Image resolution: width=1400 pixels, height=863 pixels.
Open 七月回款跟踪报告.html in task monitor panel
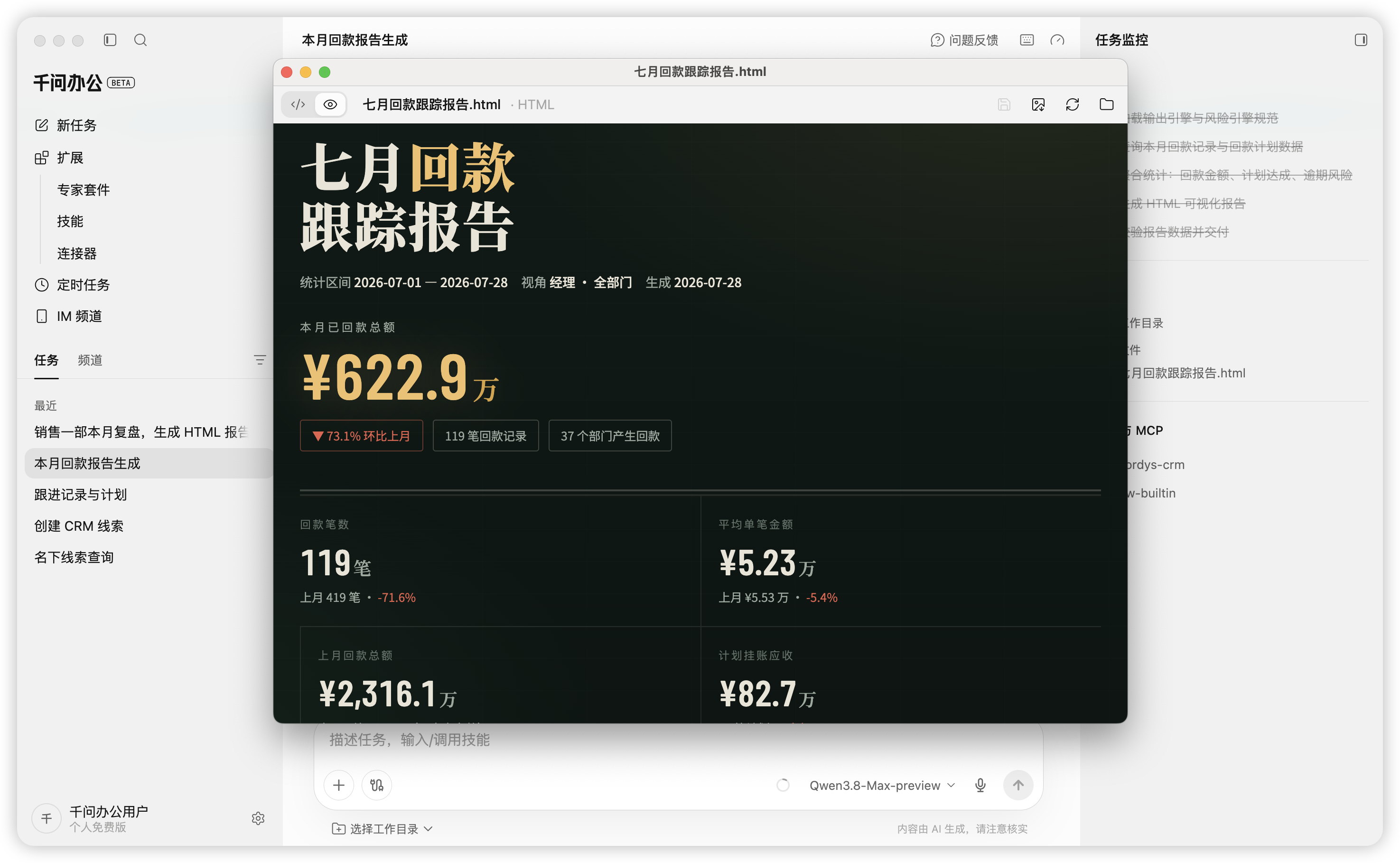pos(1186,373)
